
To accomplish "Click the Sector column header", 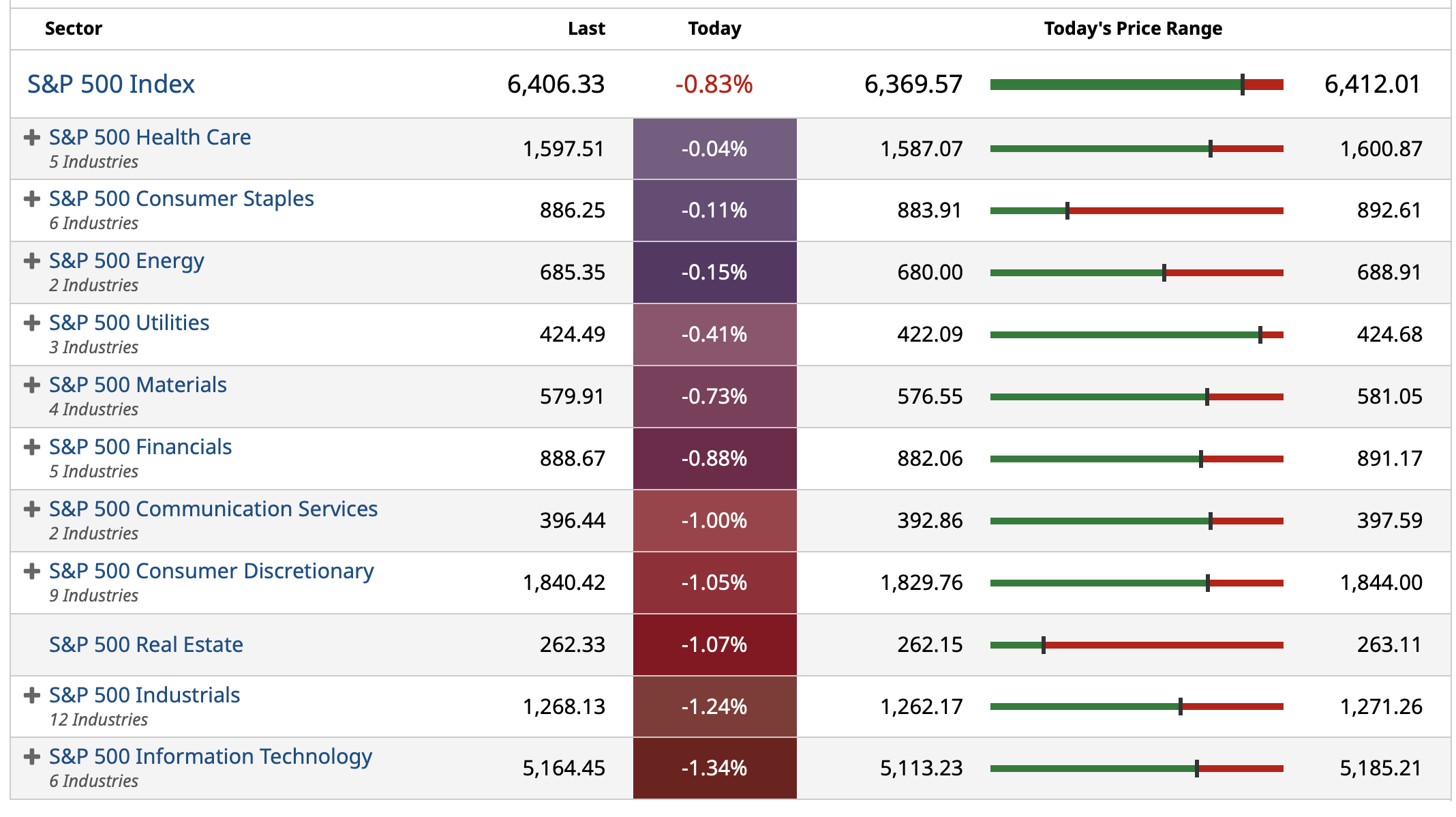I will point(74,29).
